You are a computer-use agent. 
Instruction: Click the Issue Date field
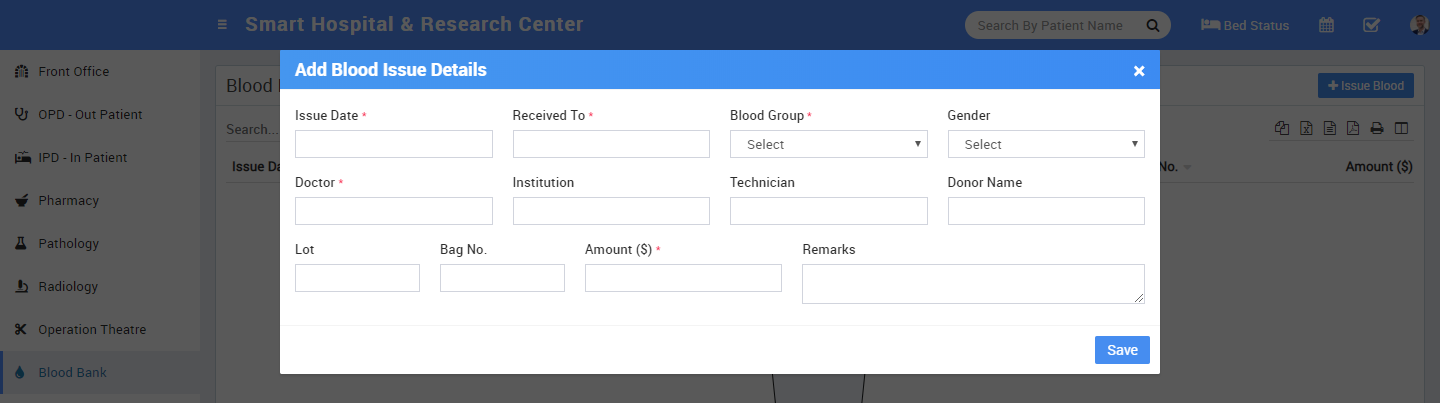[x=393, y=144]
